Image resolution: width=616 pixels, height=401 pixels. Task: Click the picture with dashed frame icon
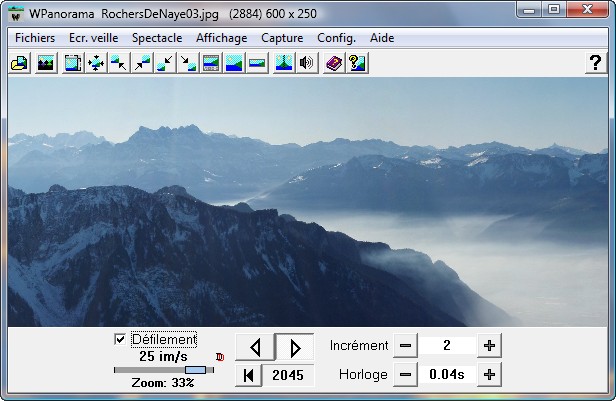(x=73, y=63)
